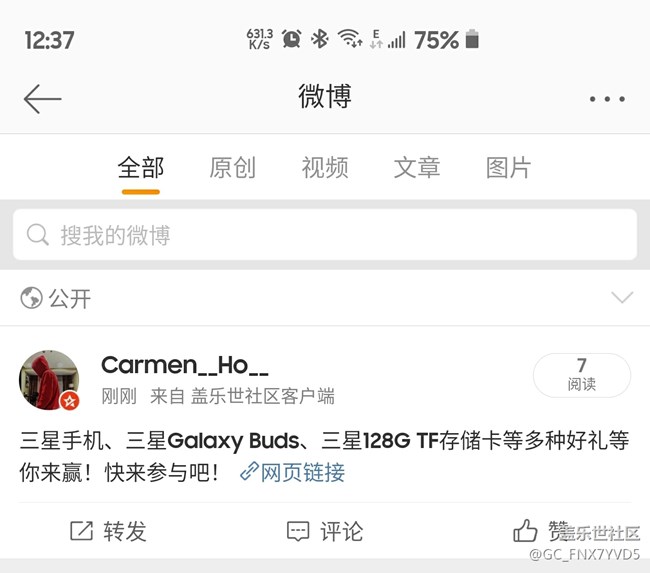Like the post with thumbs-up icon
650x573 pixels.
(525, 531)
